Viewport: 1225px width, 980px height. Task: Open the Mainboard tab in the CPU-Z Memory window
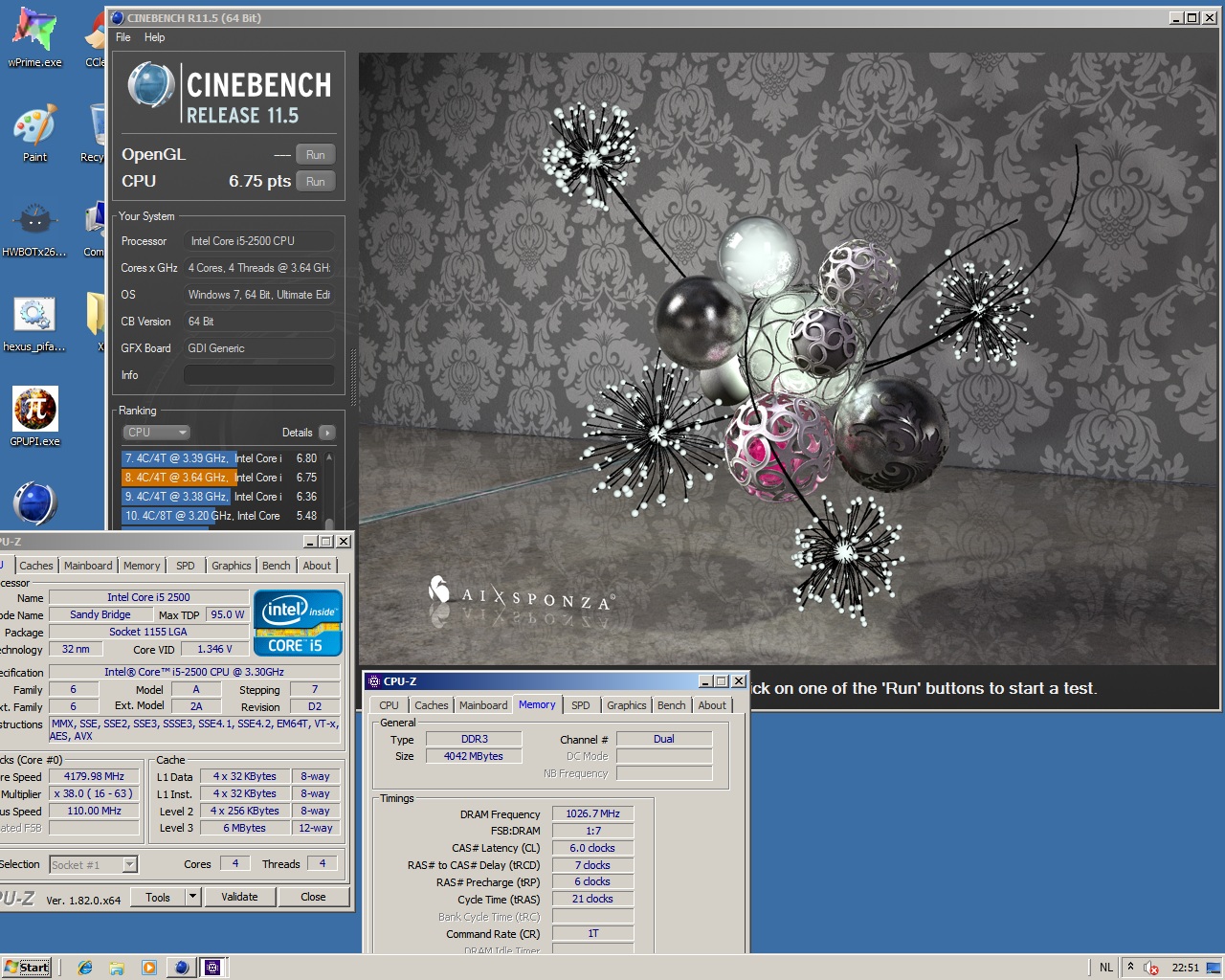tap(483, 705)
